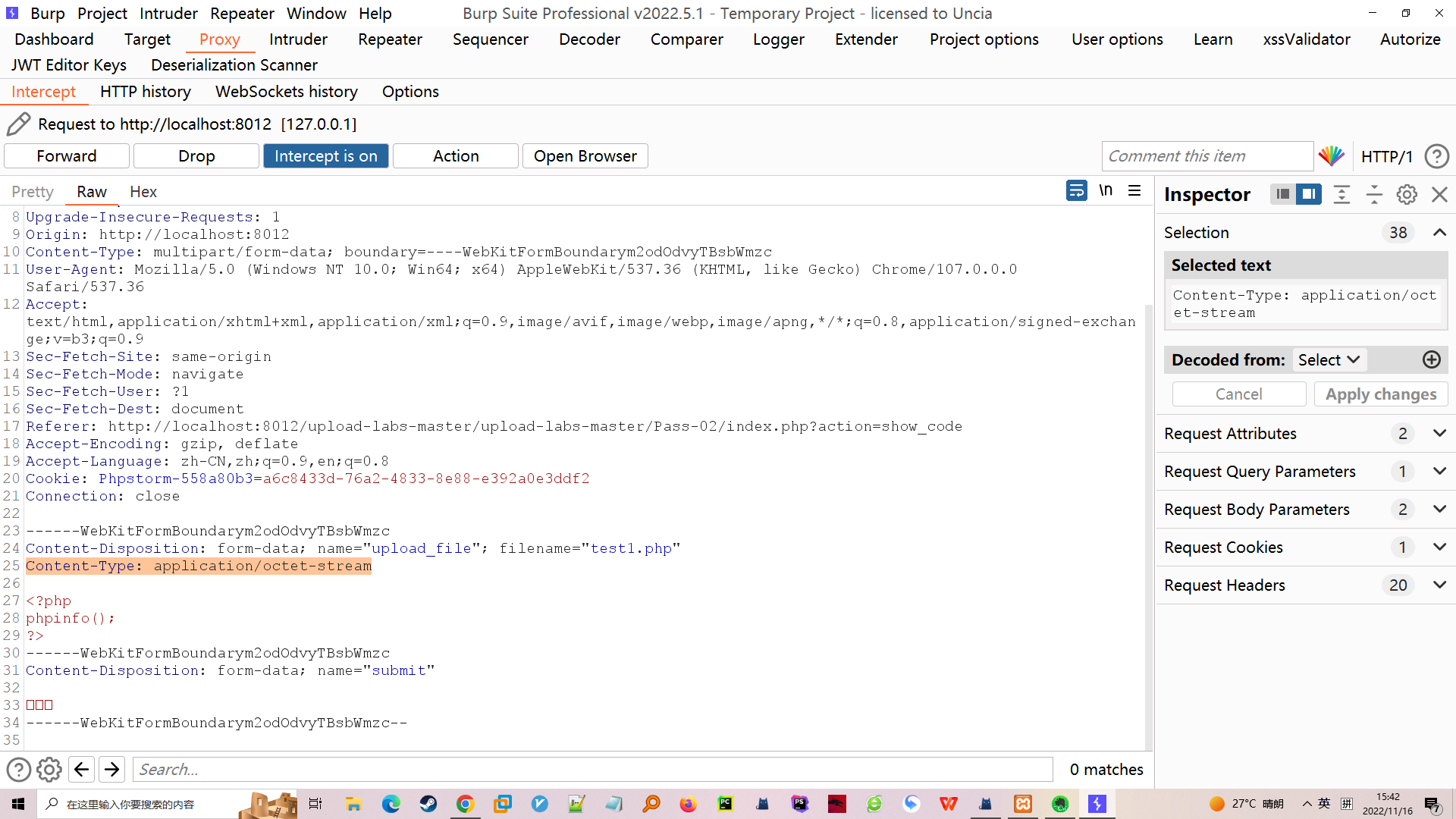This screenshot has height=819, width=1456.
Task: Click the Drop request button
Action: point(196,156)
